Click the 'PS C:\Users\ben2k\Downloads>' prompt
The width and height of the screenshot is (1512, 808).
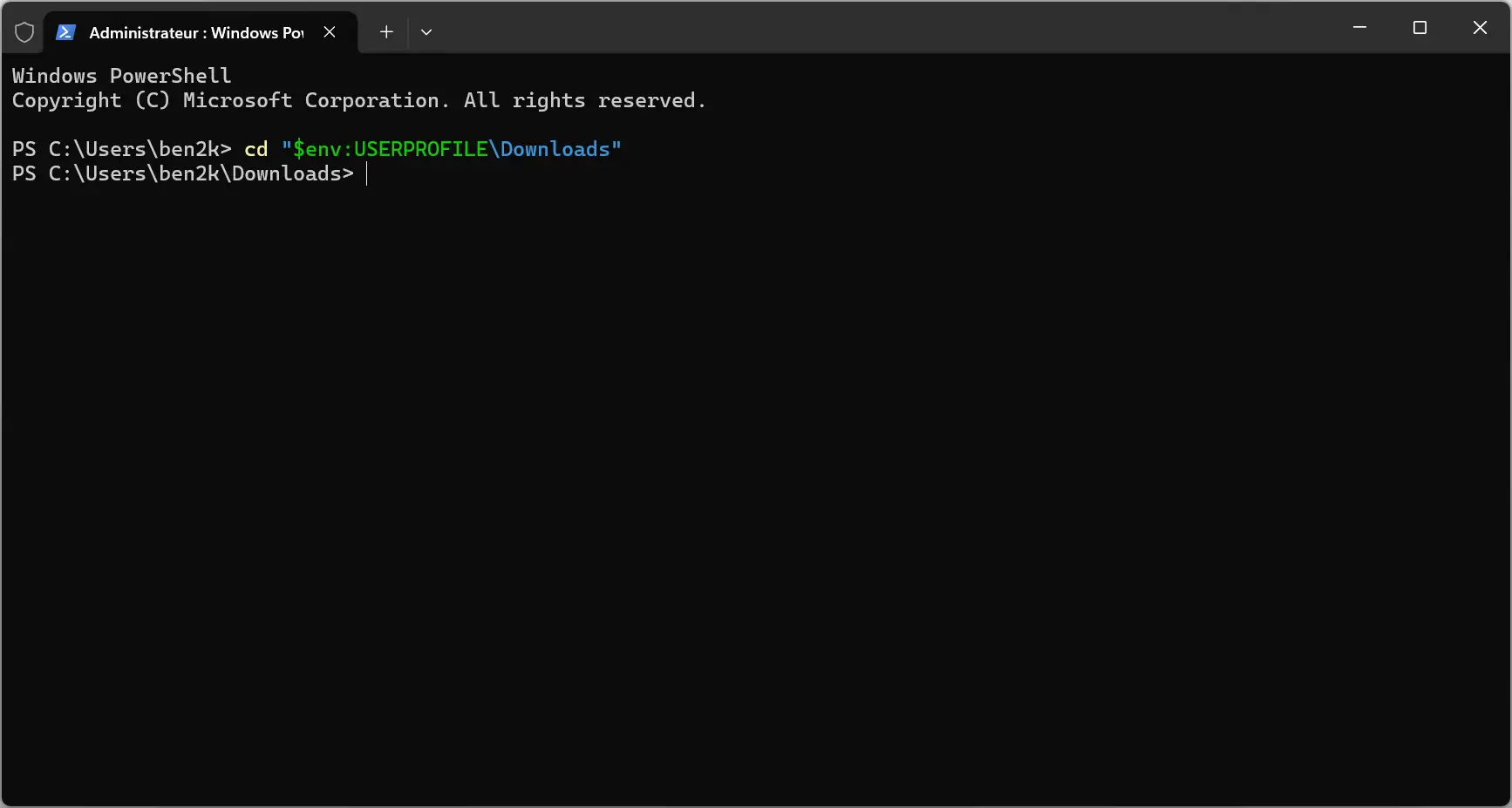coord(183,174)
